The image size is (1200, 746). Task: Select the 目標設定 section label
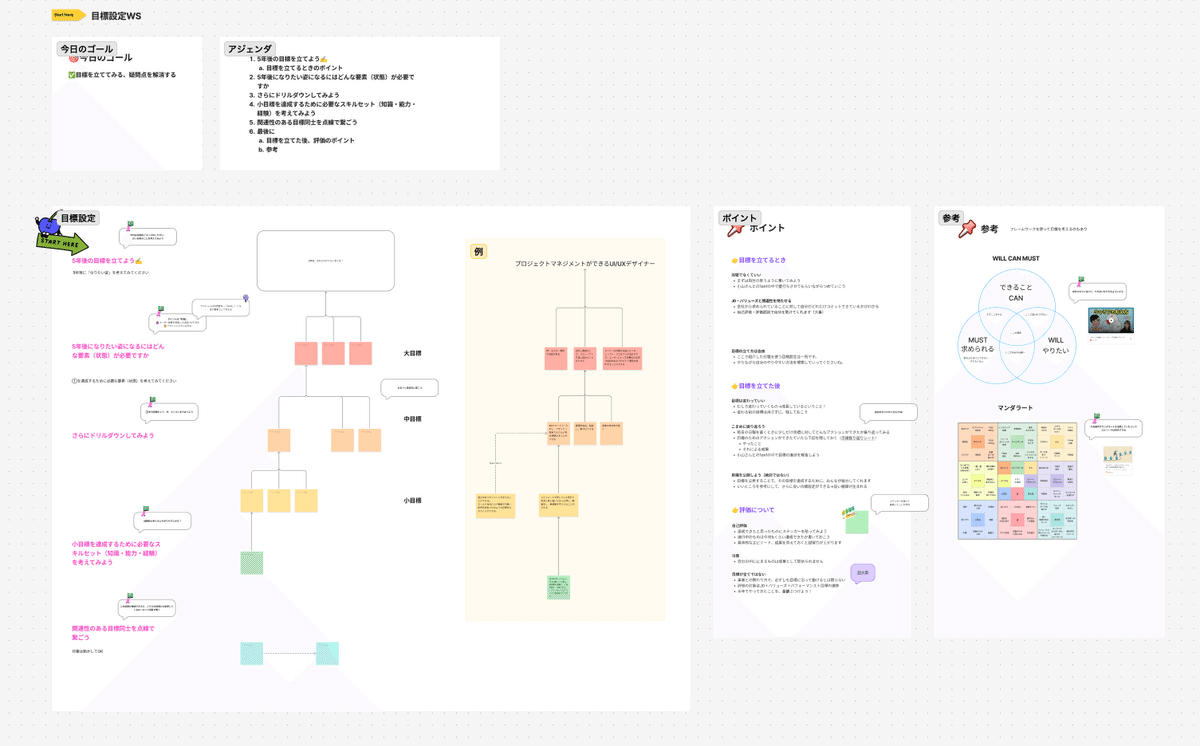(78, 217)
